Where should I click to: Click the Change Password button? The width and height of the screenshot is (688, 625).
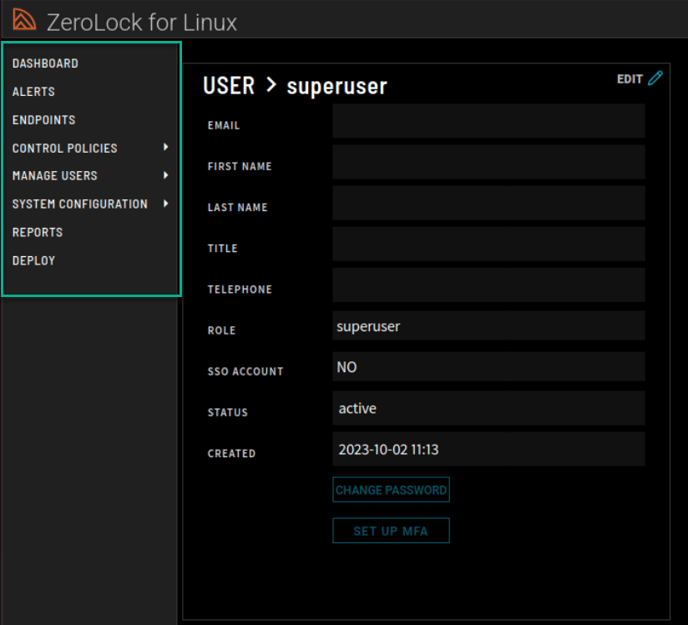[391, 489]
